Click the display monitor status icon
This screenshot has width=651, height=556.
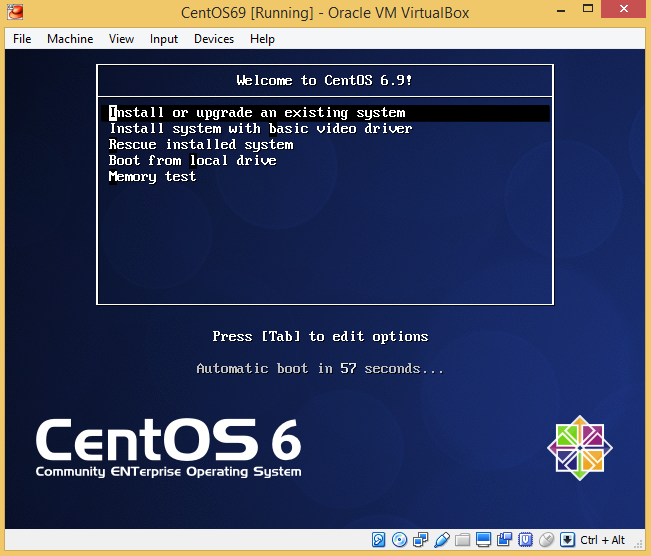tap(483, 539)
